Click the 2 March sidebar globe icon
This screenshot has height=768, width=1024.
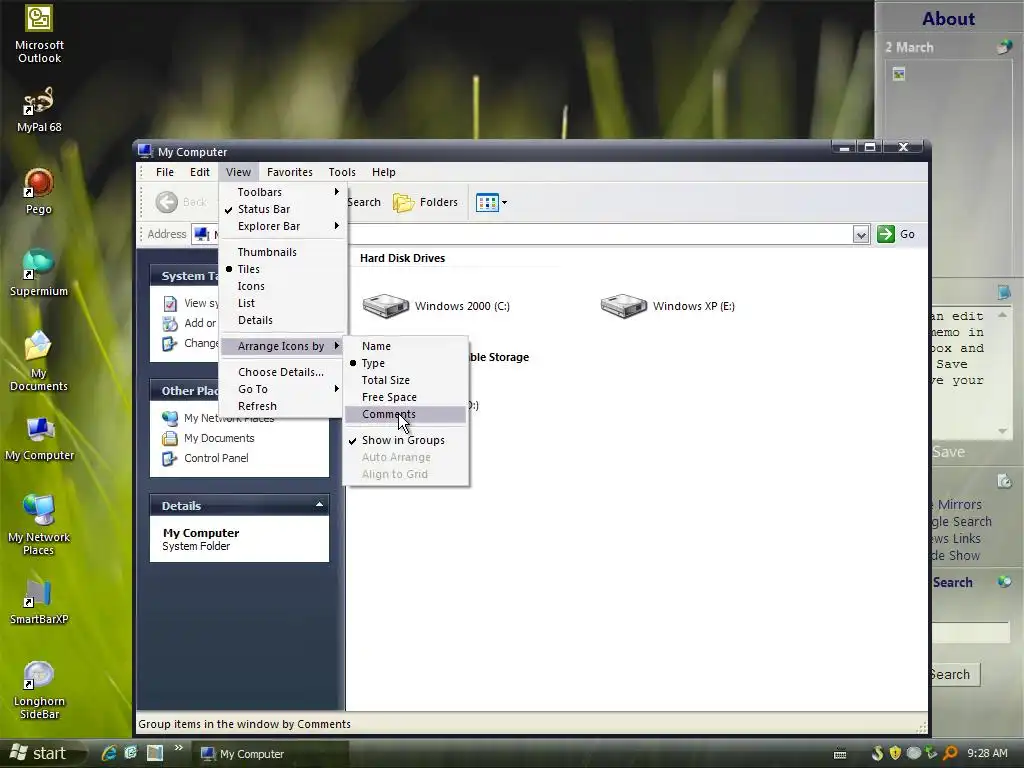coord(1004,47)
